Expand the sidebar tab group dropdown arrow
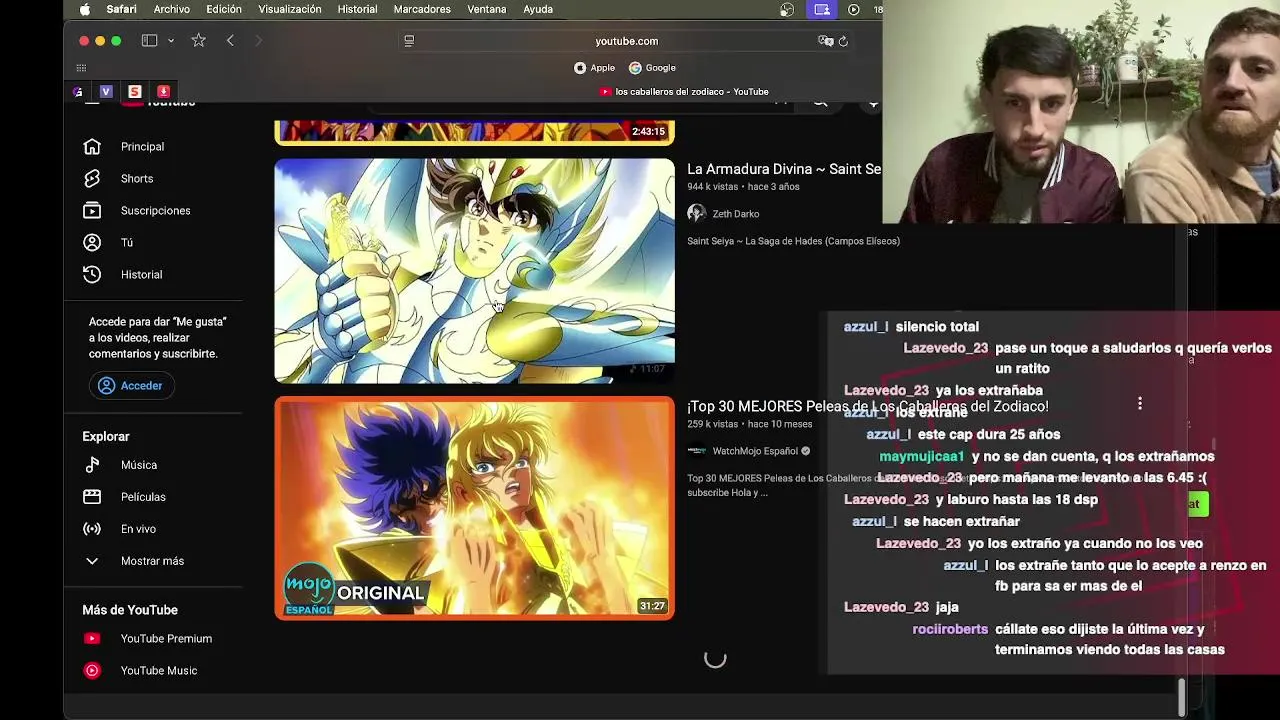The width and height of the screenshot is (1280, 720). tap(171, 41)
